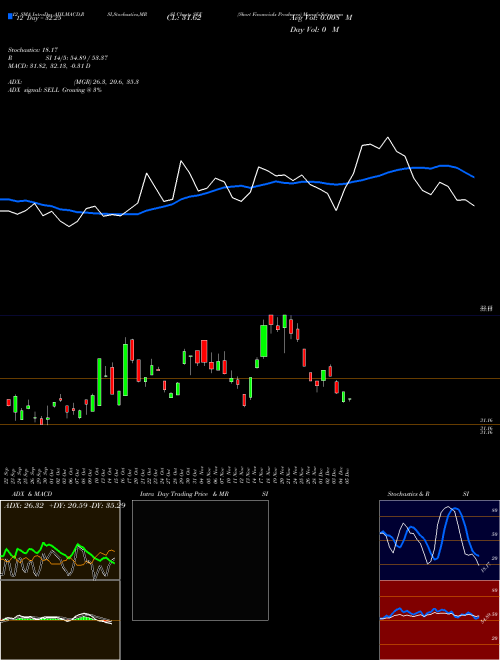Image resolution: width=500 pixels, height=660 pixels.
Task: Click the peak of the white price line
Action: 388,137
